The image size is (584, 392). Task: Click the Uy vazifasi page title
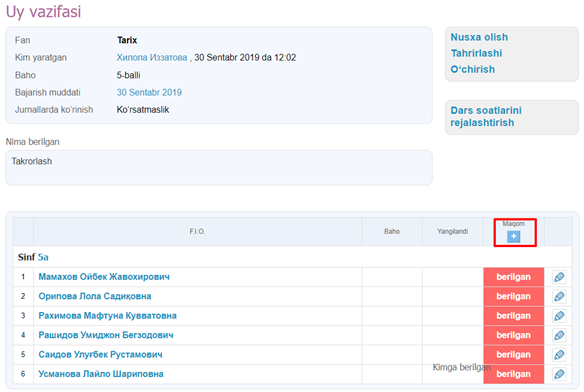click(x=43, y=11)
